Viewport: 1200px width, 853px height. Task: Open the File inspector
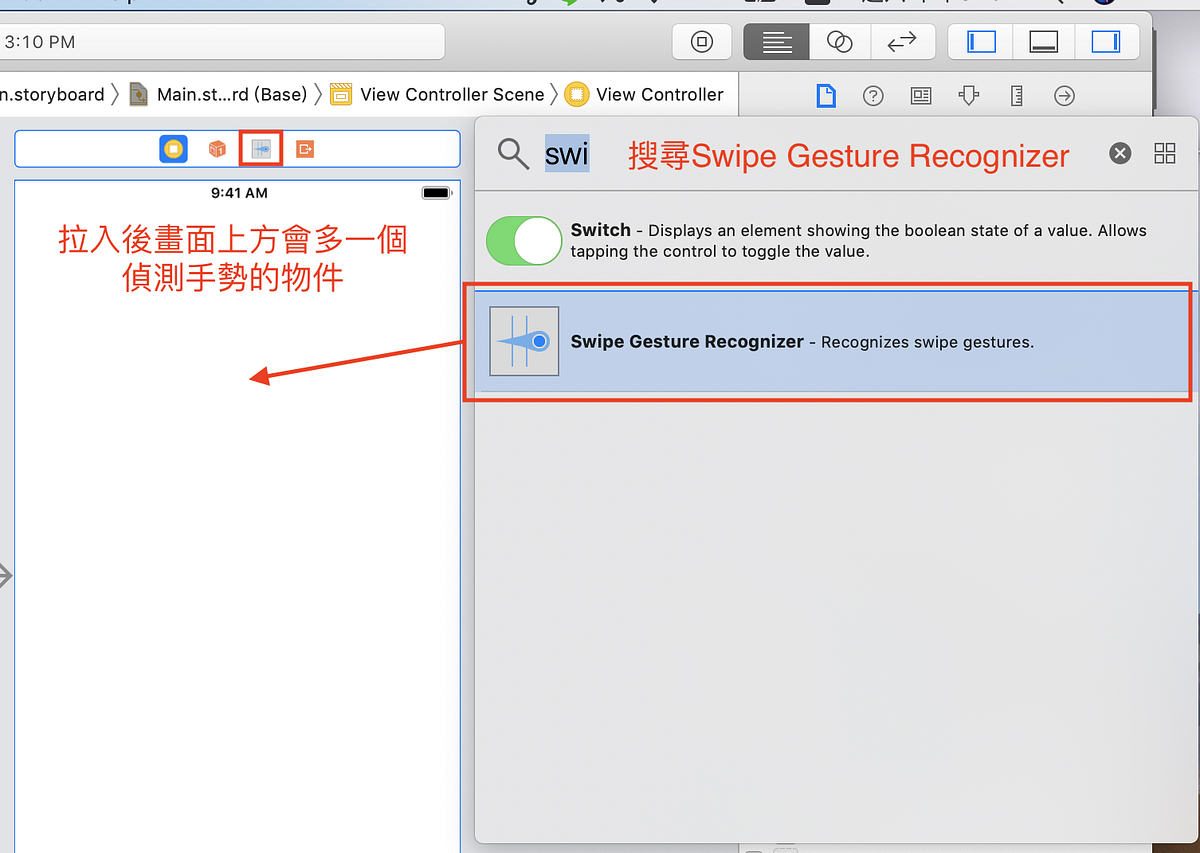[826, 94]
